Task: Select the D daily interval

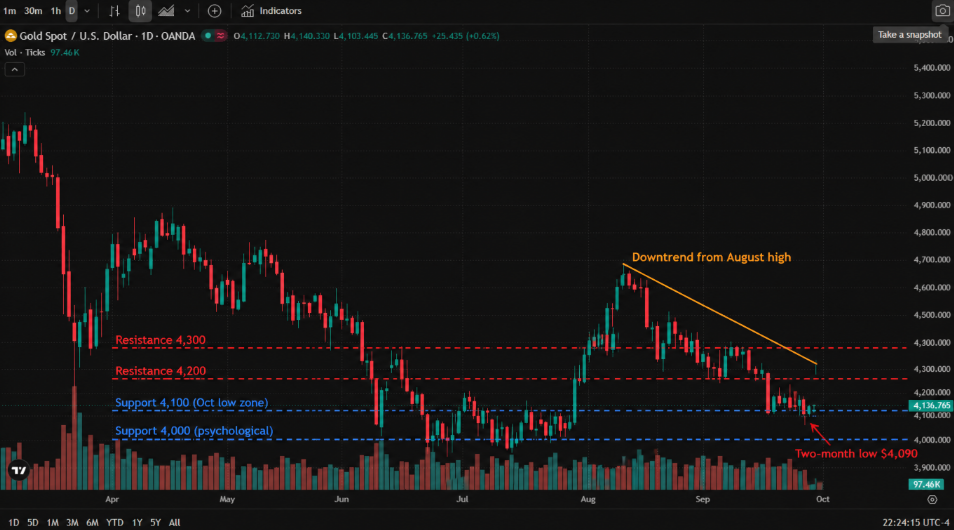Action: (x=72, y=11)
